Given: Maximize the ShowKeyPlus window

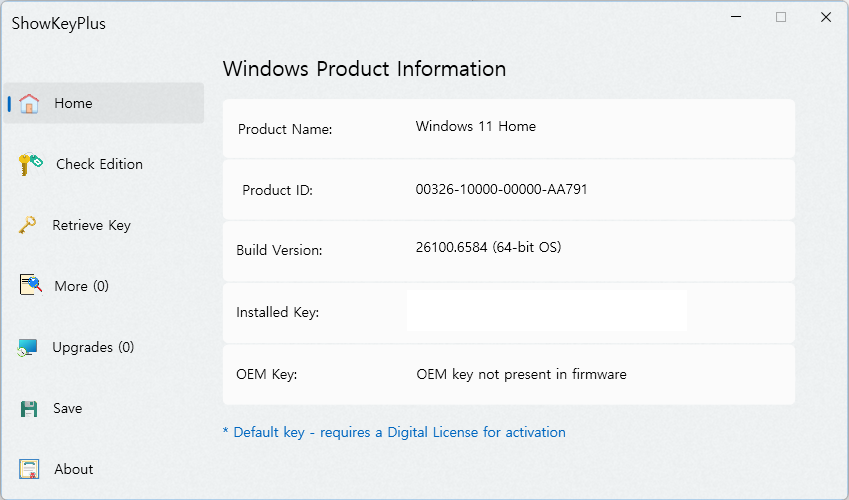Looking at the screenshot, I should click(781, 17).
